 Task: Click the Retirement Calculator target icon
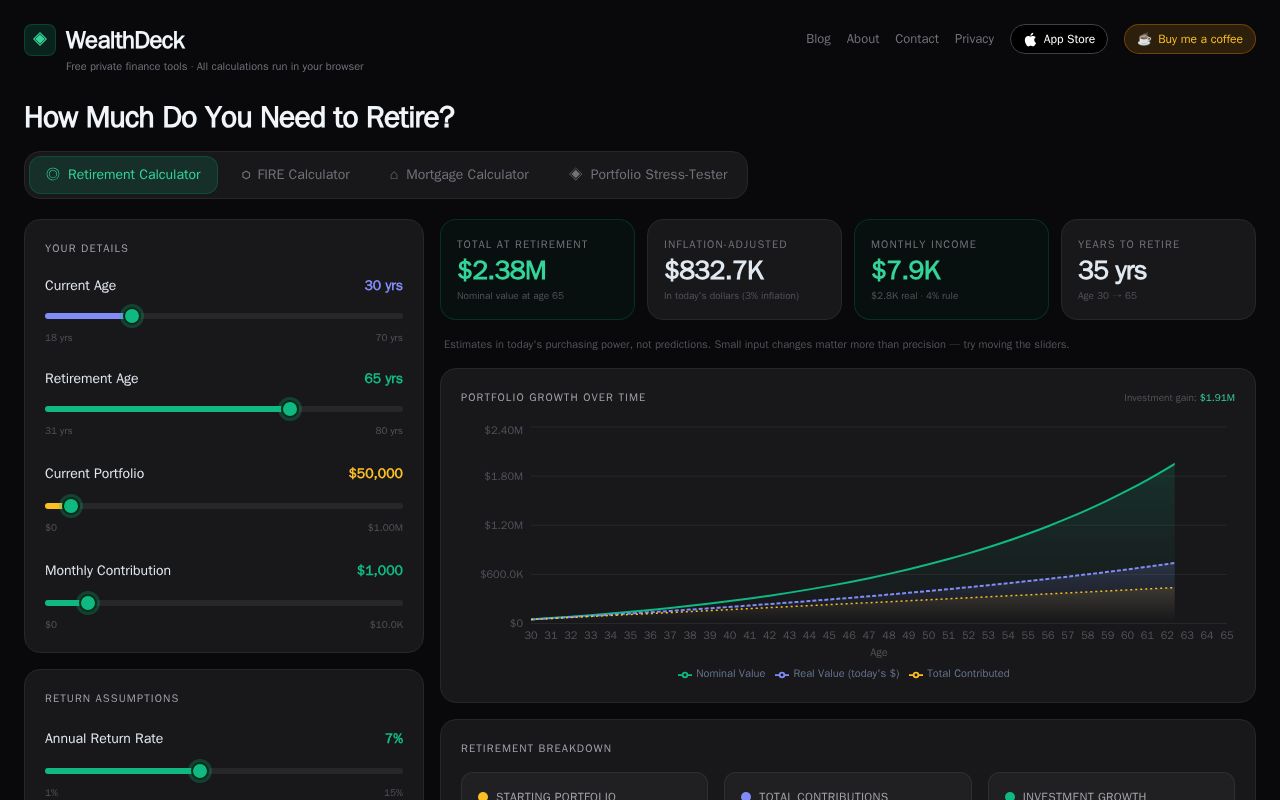coord(53,174)
